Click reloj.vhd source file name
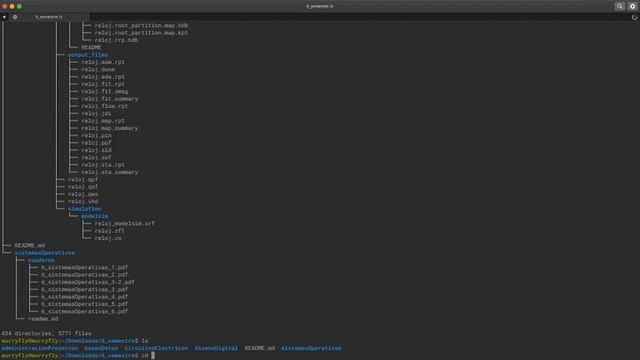Image resolution: width=640 pixels, height=360 pixels. 83,202
